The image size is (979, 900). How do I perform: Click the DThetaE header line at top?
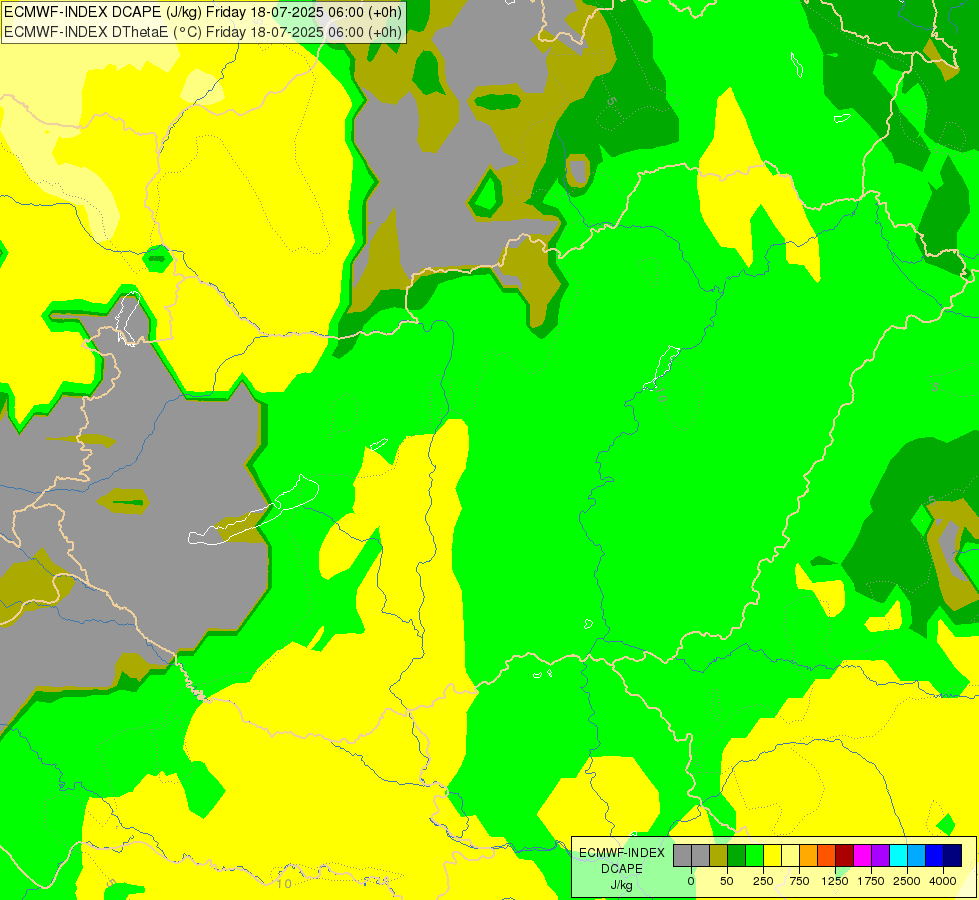(203, 32)
